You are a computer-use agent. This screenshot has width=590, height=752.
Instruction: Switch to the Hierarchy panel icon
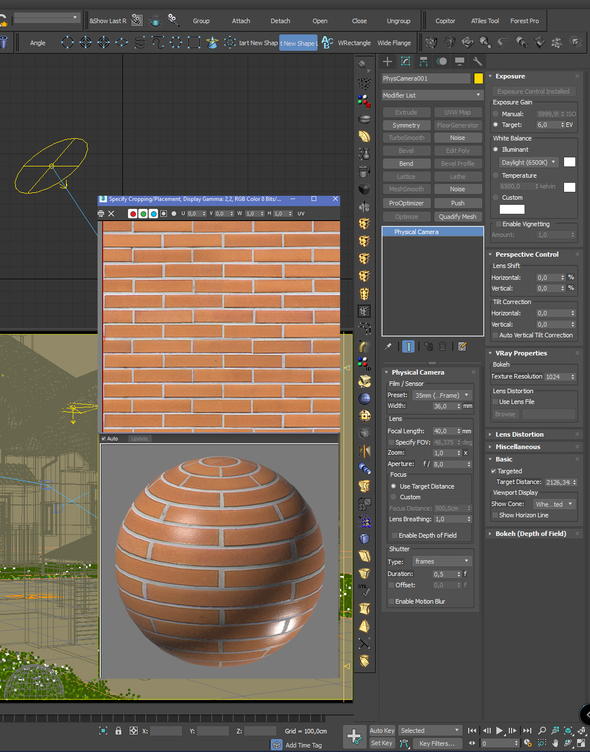click(x=423, y=61)
